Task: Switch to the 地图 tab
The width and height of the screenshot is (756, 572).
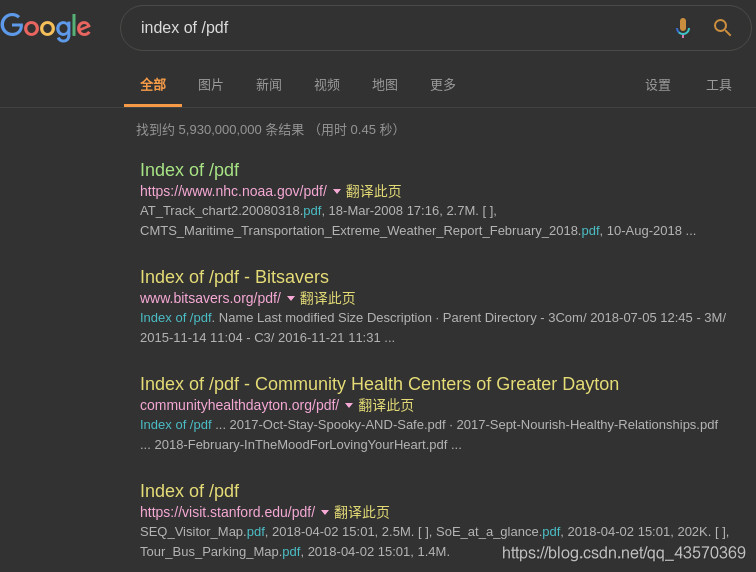Action: [x=385, y=85]
